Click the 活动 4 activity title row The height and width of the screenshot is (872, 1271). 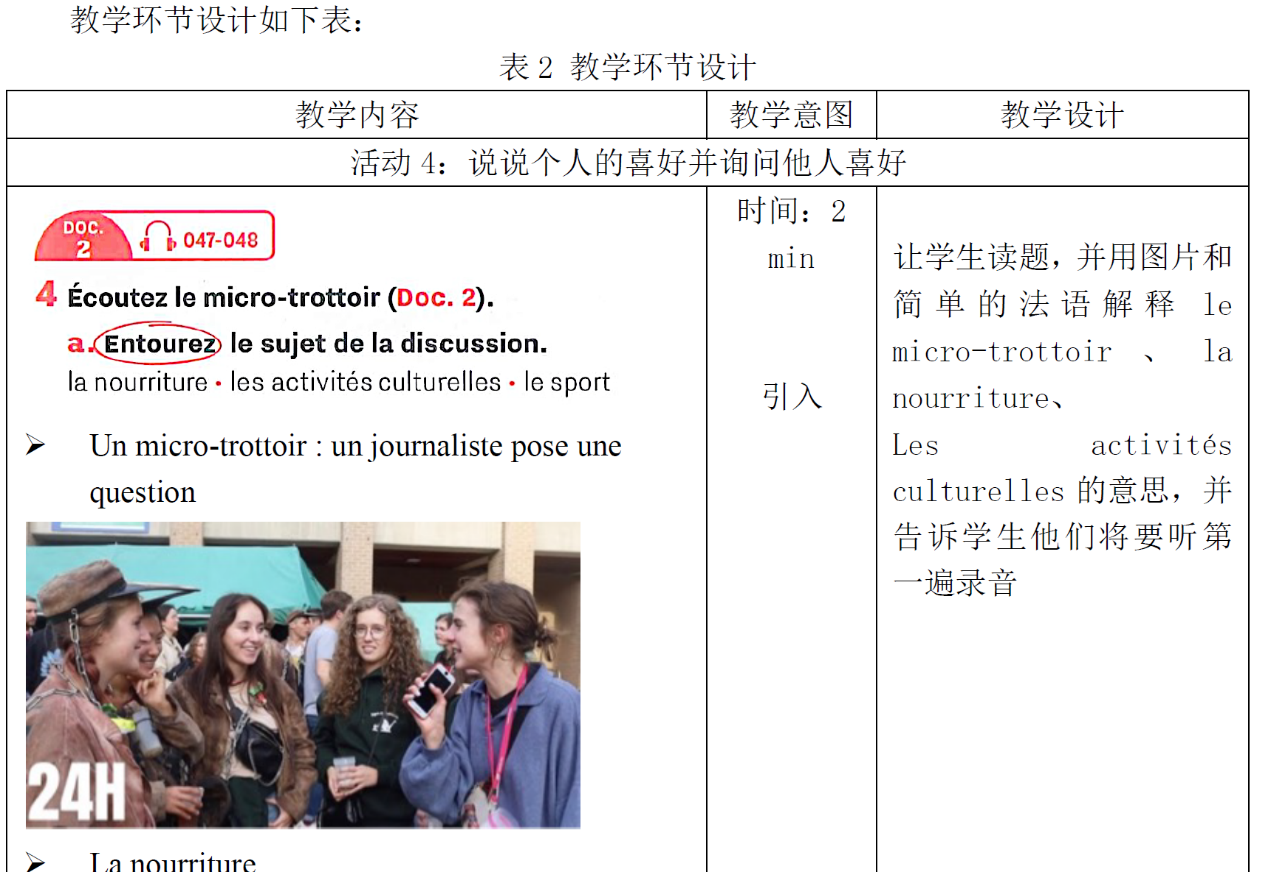[628, 163]
